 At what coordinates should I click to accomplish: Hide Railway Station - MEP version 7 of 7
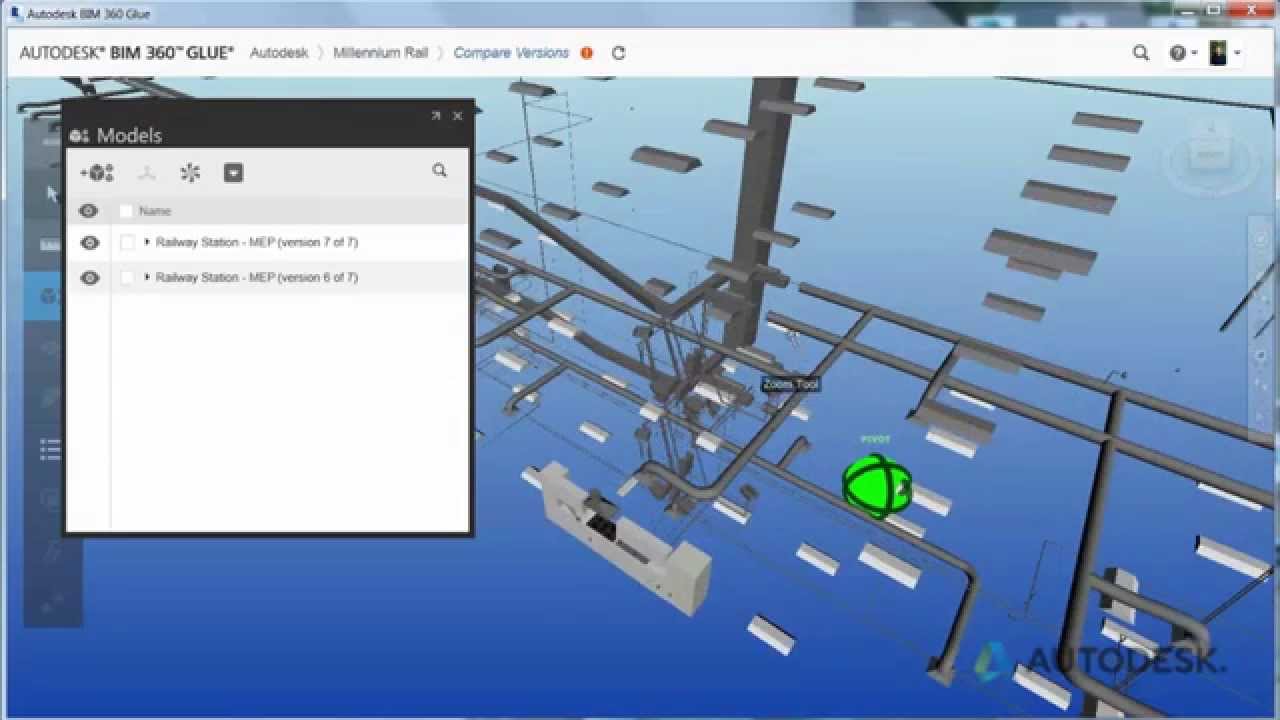coord(89,243)
